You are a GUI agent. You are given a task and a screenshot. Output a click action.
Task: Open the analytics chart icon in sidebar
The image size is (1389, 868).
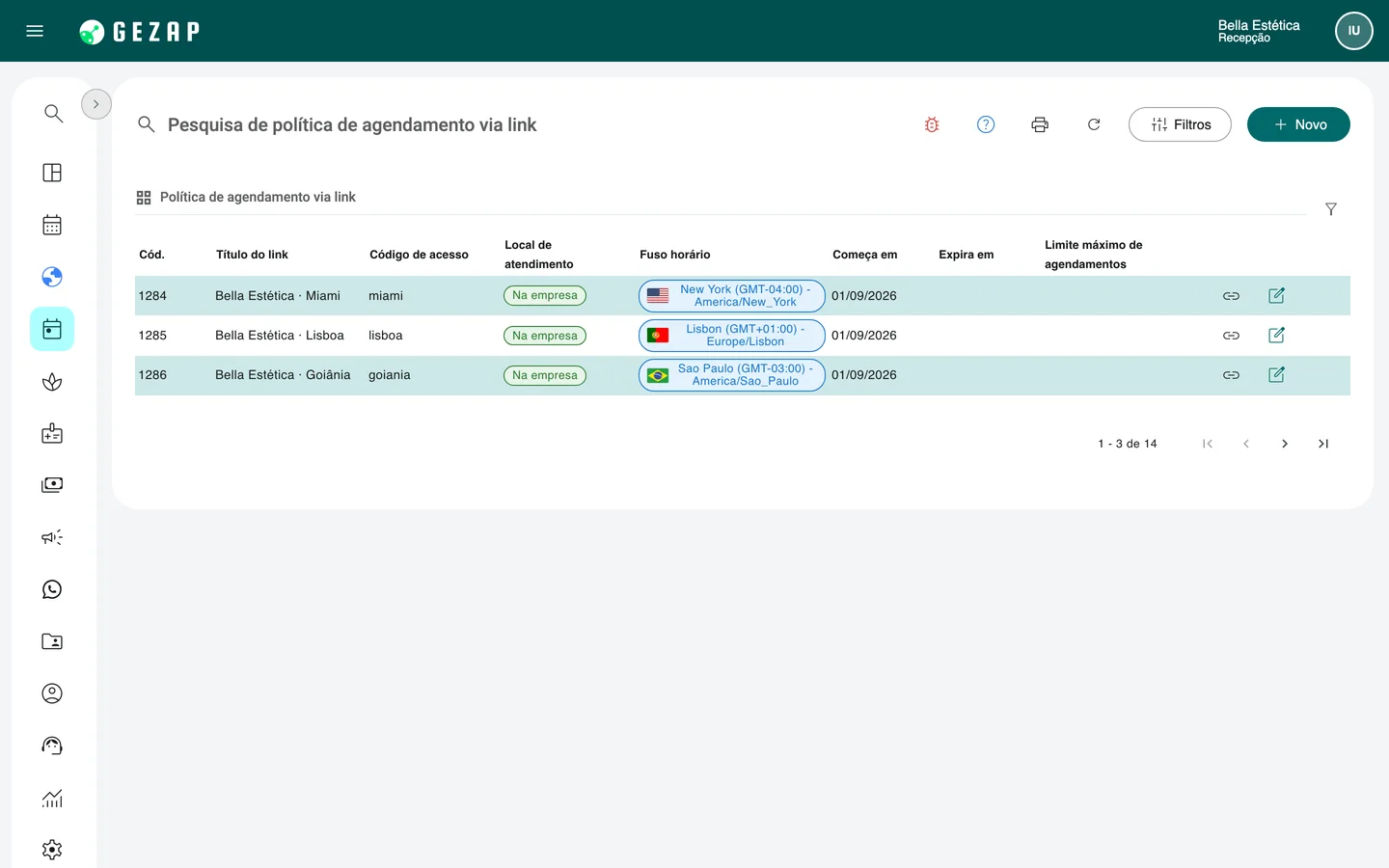(52, 798)
